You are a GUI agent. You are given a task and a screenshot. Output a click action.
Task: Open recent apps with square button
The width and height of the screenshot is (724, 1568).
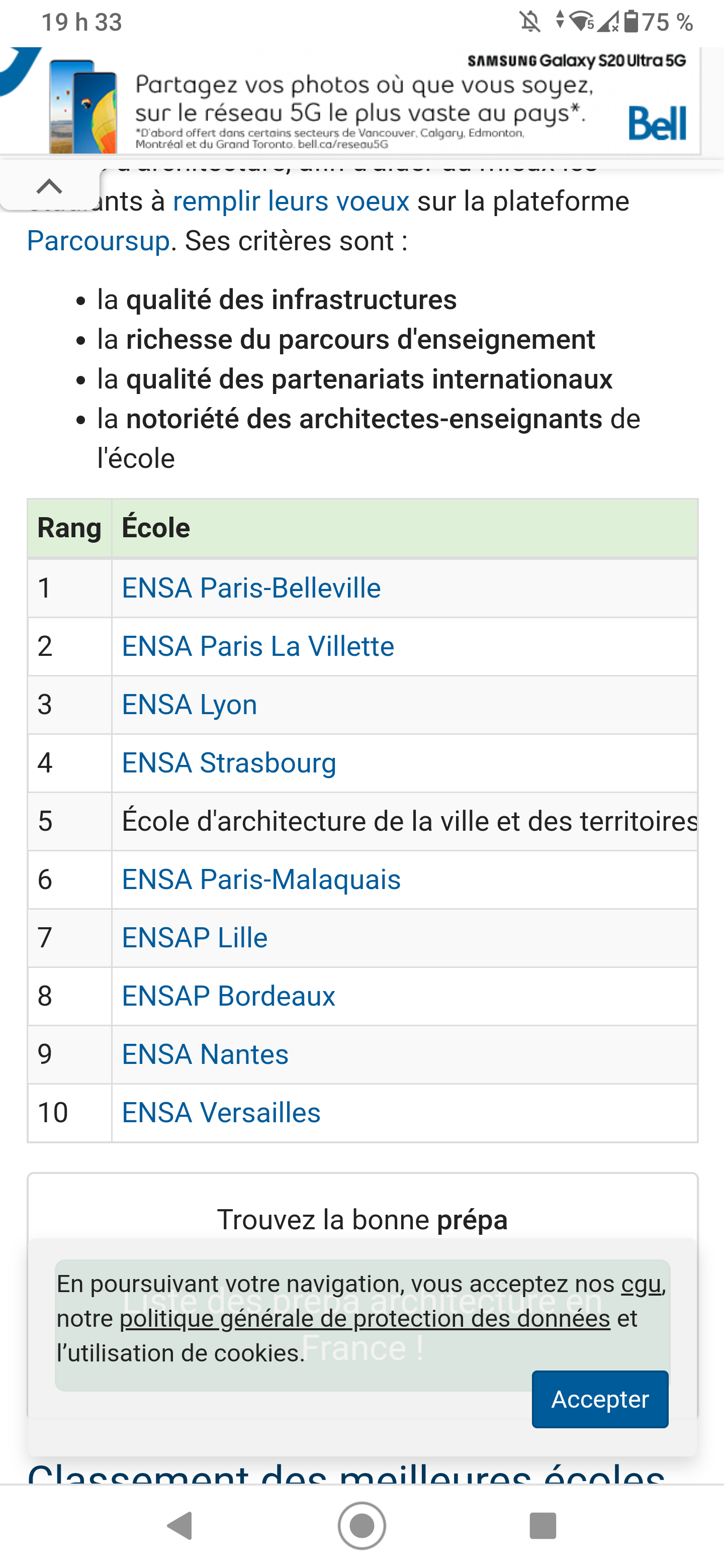[542, 1526]
